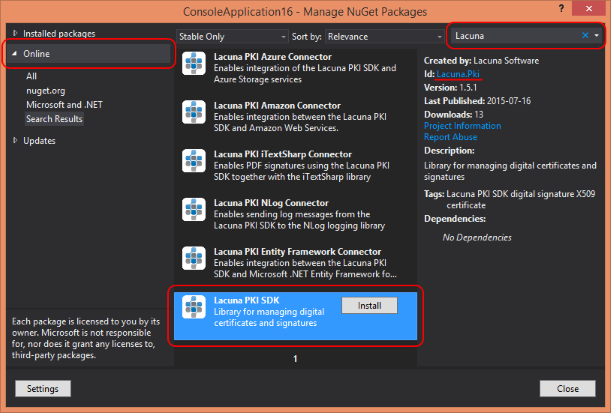This screenshot has width=611, height=413.
Task: Click the Lacuna PKI Entity Framework Connector icon
Action: click(x=194, y=258)
